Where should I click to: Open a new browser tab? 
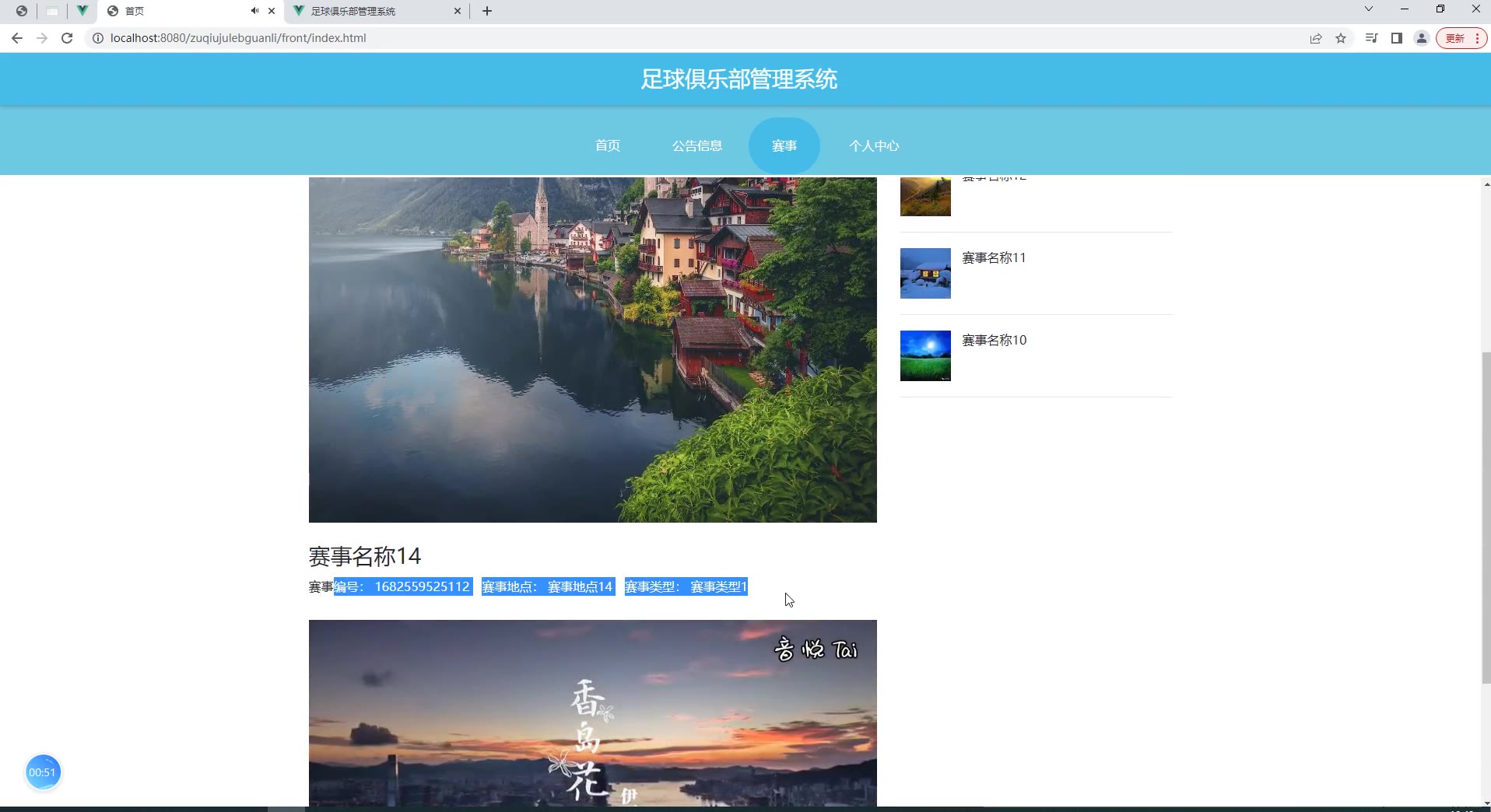pos(487,11)
